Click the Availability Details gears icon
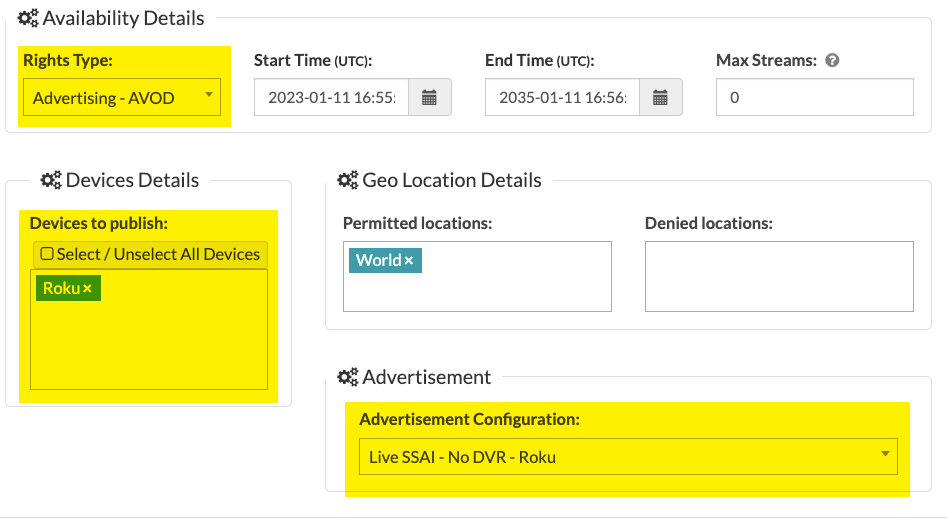Image resolution: width=947 pixels, height=532 pixels. (x=28, y=18)
